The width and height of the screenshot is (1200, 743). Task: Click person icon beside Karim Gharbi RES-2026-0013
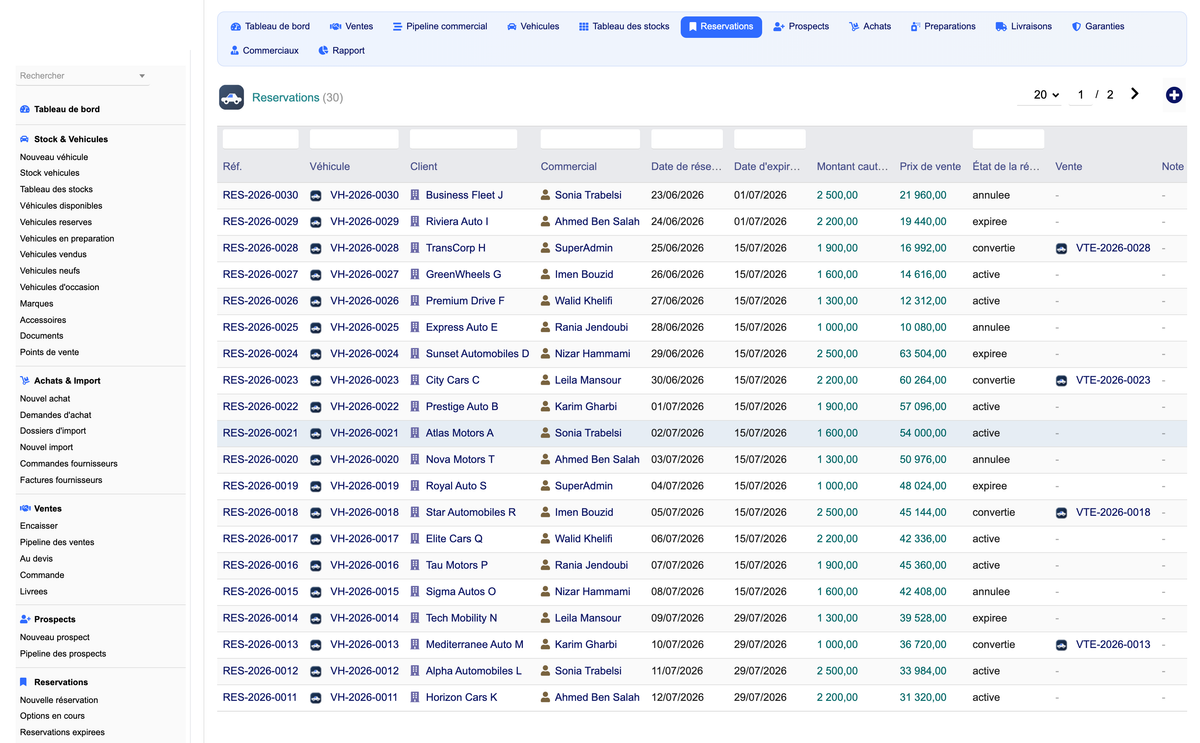[546, 645]
